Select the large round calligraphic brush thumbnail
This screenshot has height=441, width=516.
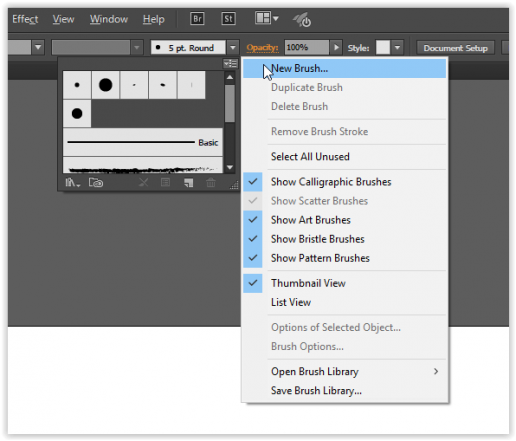click(105, 85)
